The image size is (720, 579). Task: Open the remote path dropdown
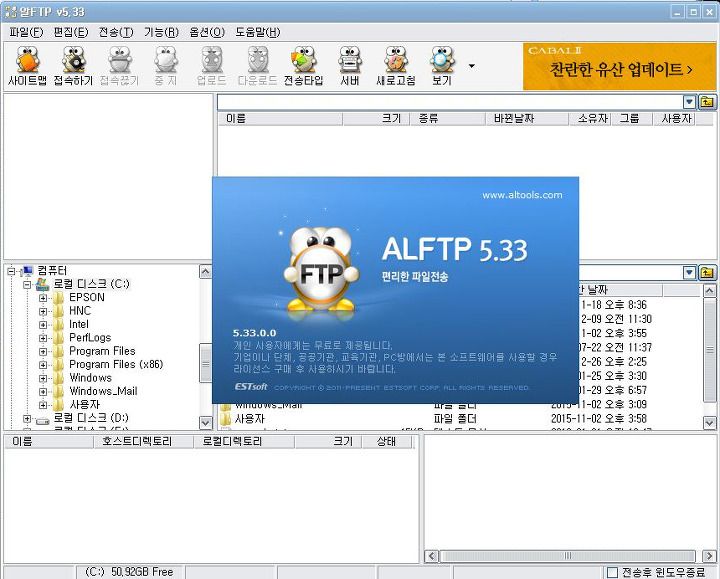[x=689, y=102]
